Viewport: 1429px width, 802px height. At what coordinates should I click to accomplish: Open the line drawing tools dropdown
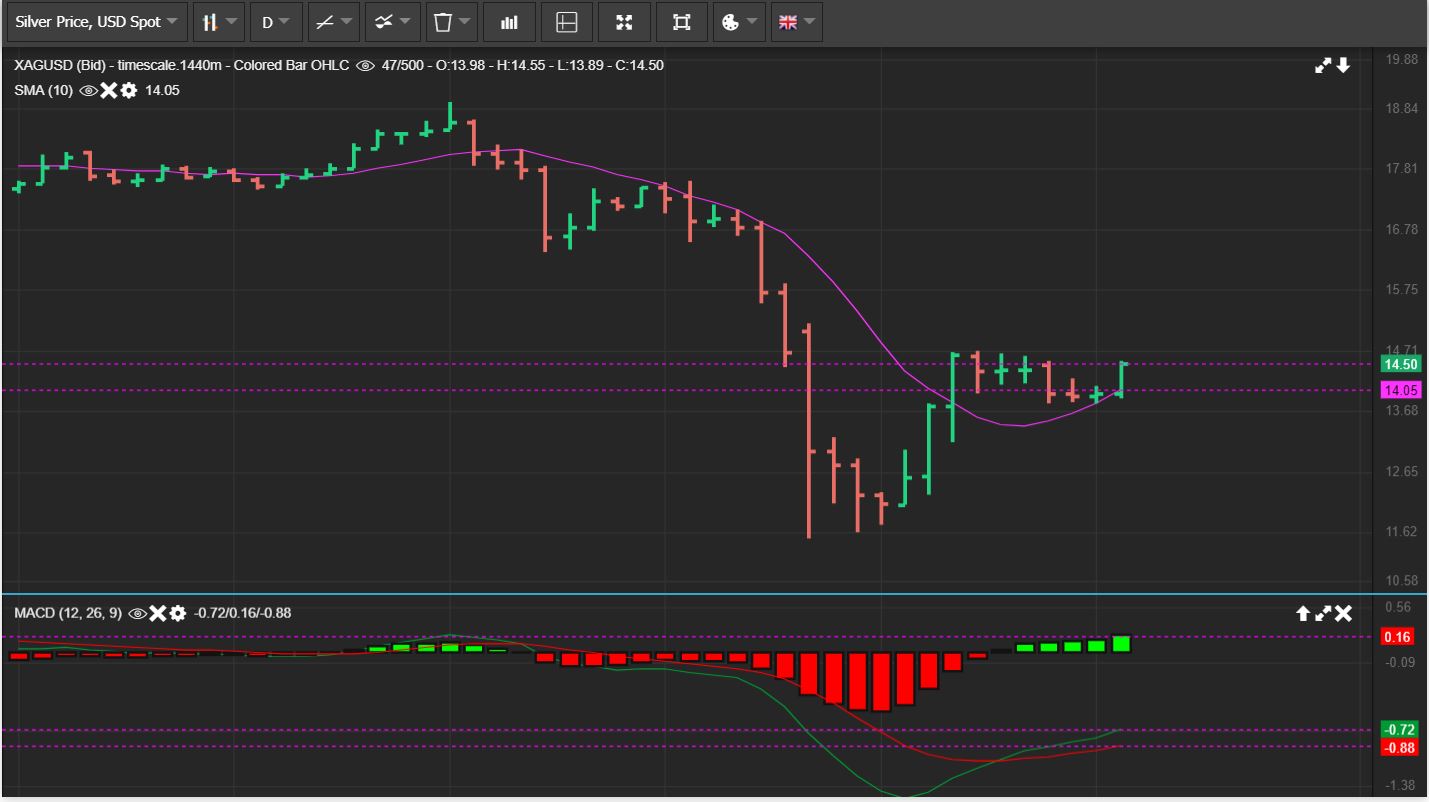pyautogui.click(x=333, y=22)
